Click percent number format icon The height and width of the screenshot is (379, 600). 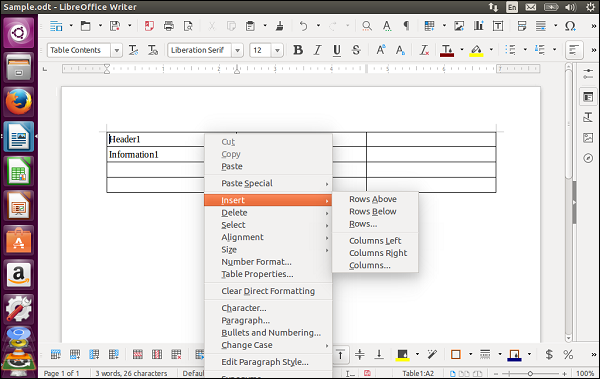click(568, 354)
